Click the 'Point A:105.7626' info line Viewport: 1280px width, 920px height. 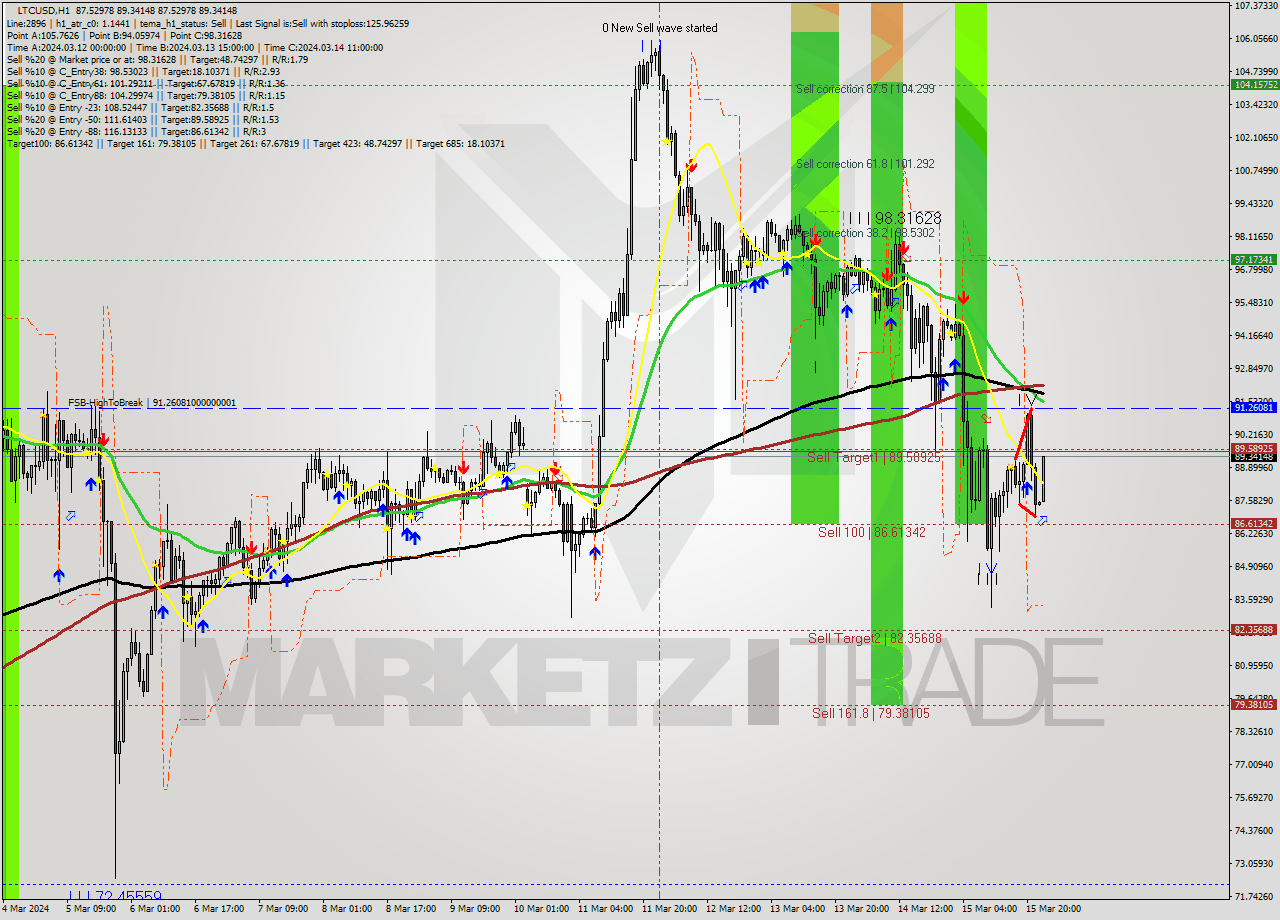click(125, 35)
